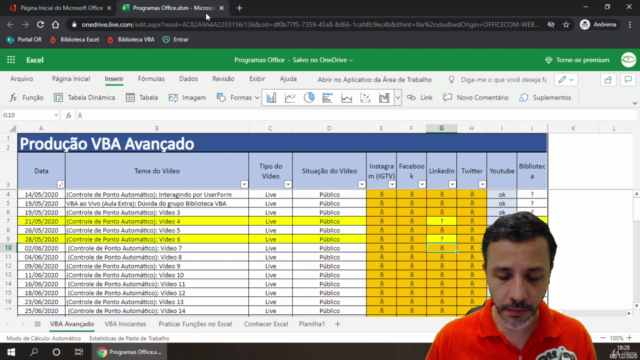Open the user account avatar
The width and height of the screenshot is (640, 360).
(x=629, y=60)
